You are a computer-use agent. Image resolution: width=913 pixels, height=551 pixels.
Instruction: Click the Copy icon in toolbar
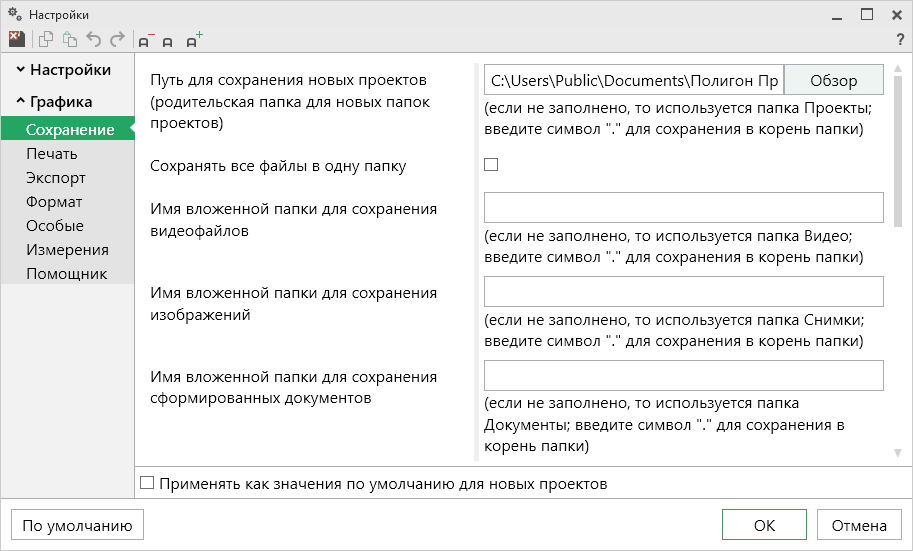tap(46, 40)
